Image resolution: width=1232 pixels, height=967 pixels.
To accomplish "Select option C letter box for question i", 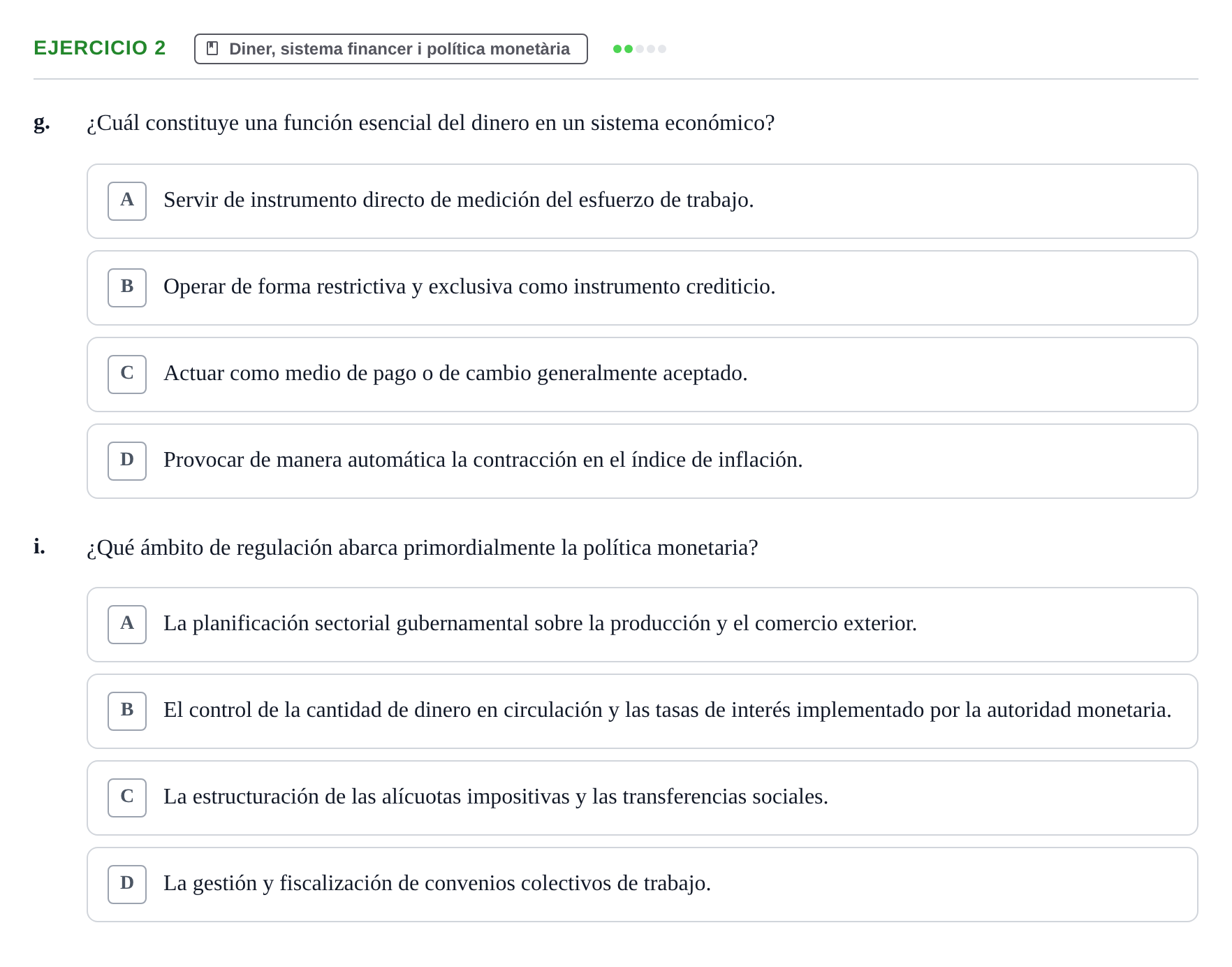I will pyautogui.click(x=127, y=798).
